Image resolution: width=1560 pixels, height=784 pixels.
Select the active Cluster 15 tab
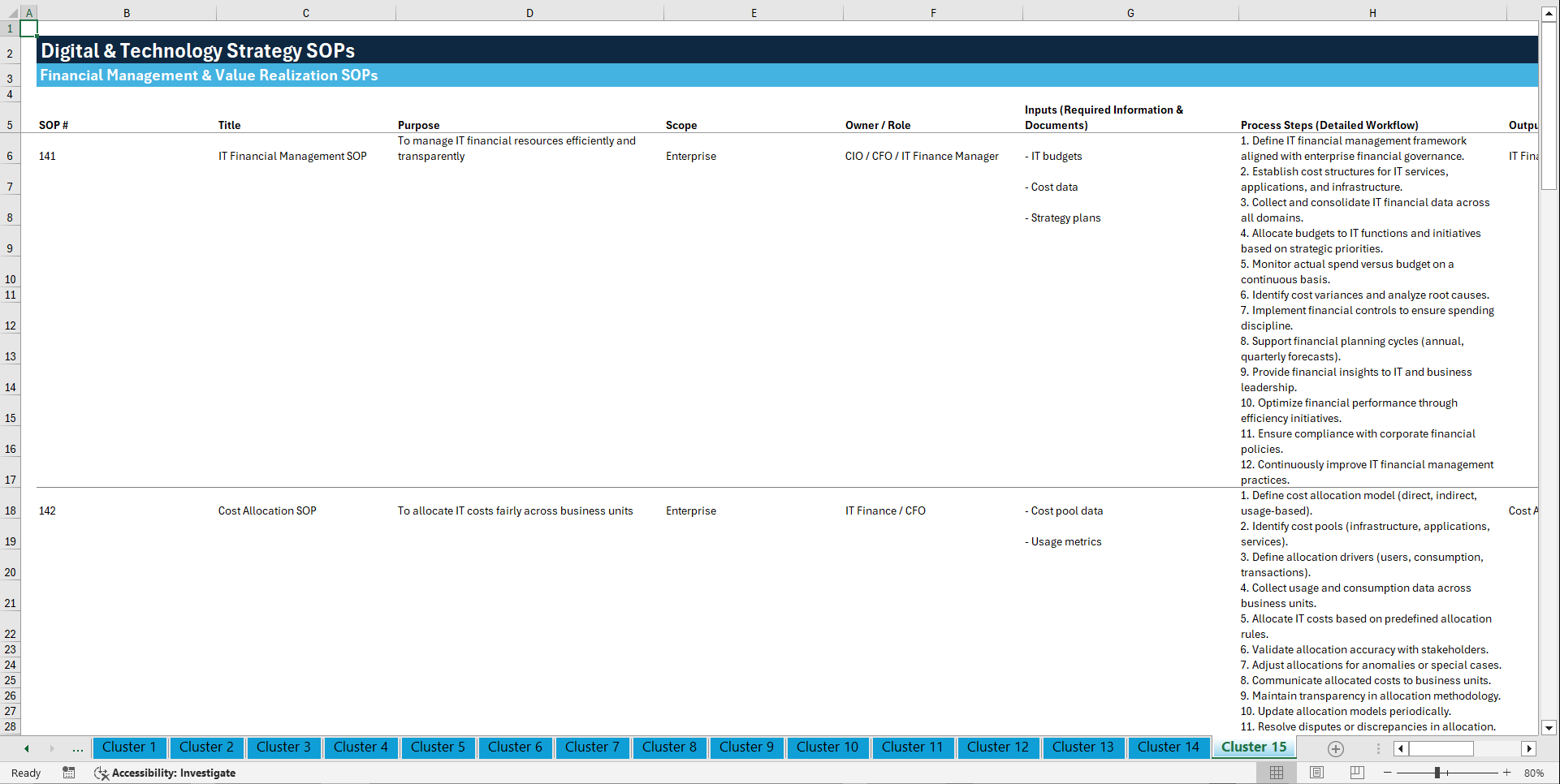pyautogui.click(x=1254, y=747)
